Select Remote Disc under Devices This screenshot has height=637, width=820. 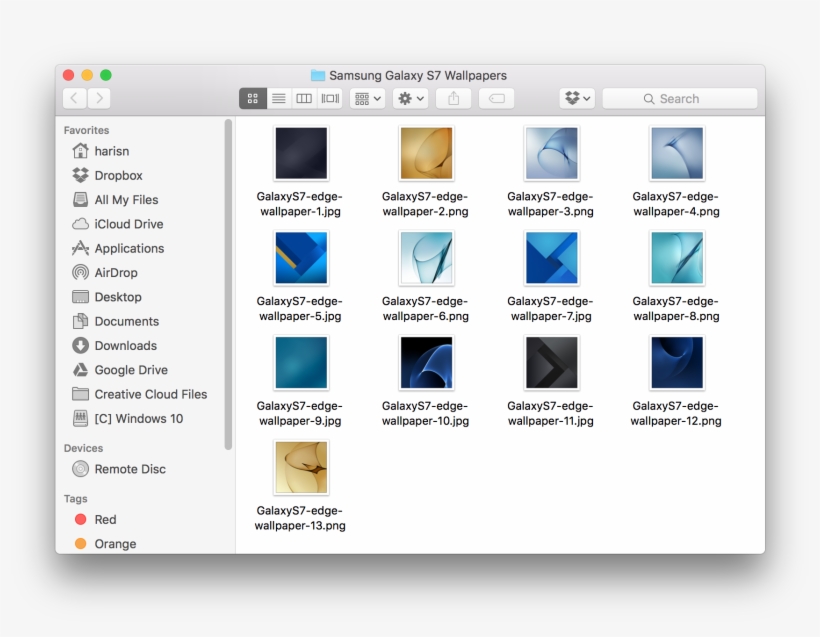[x=129, y=469]
